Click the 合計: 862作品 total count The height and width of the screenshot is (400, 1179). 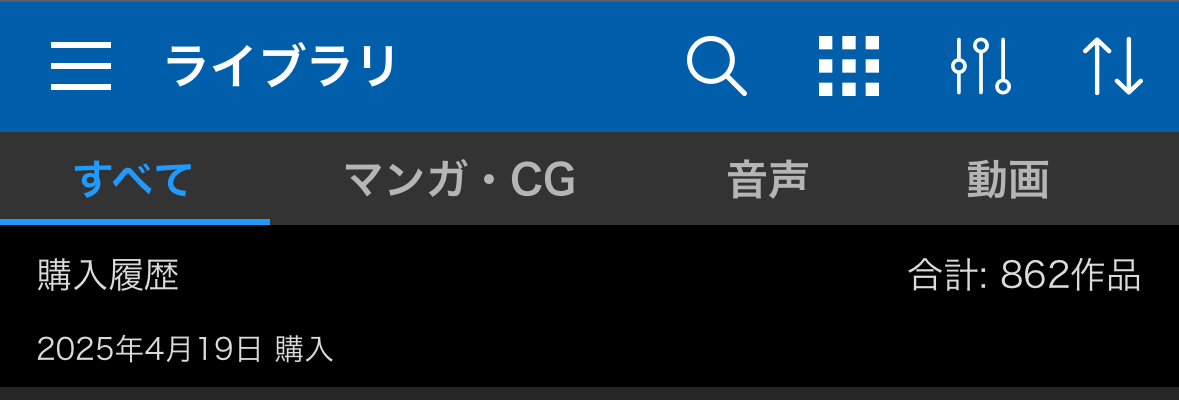pos(1025,277)
